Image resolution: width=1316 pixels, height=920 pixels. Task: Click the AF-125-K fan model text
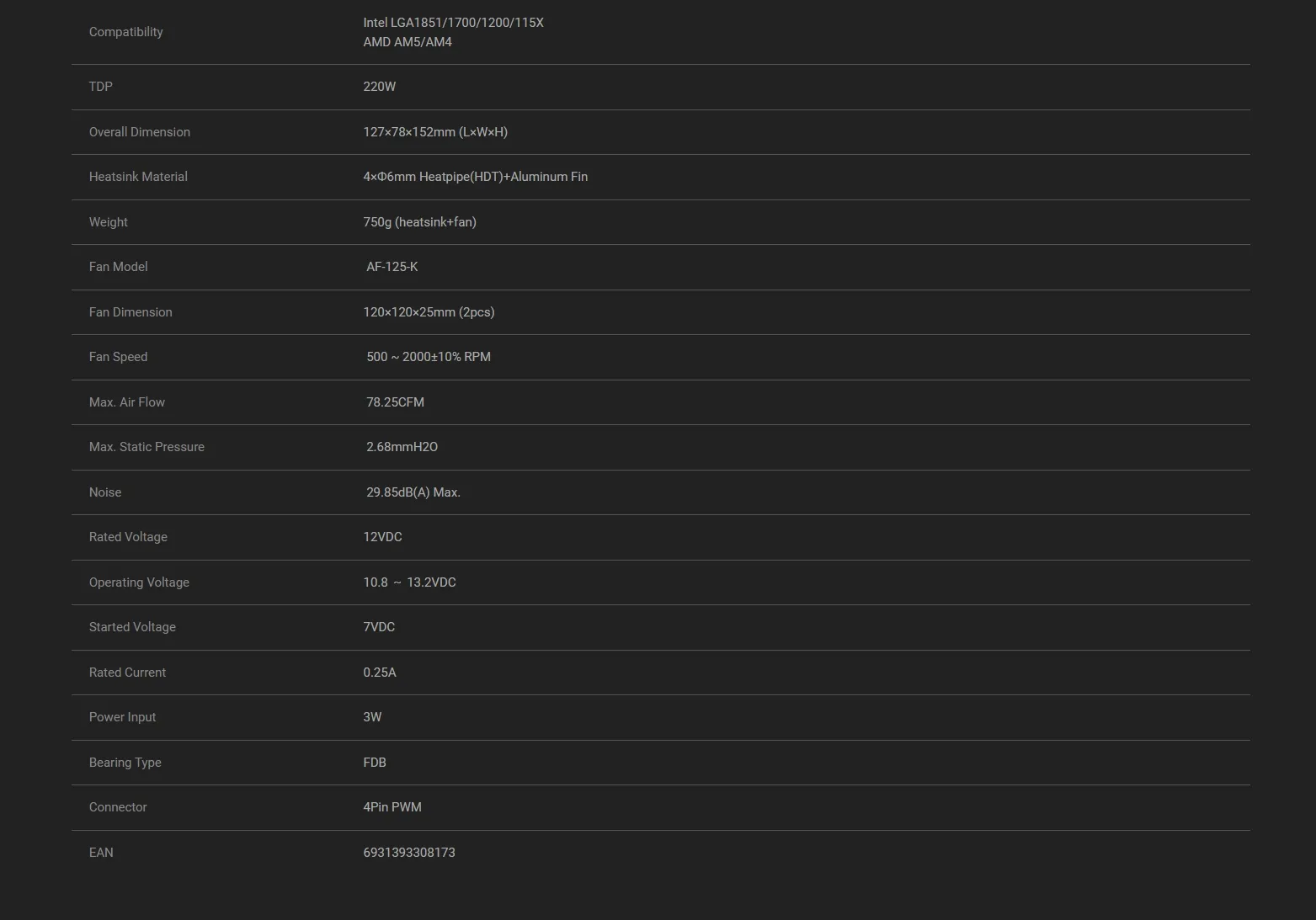click(392, 267)
